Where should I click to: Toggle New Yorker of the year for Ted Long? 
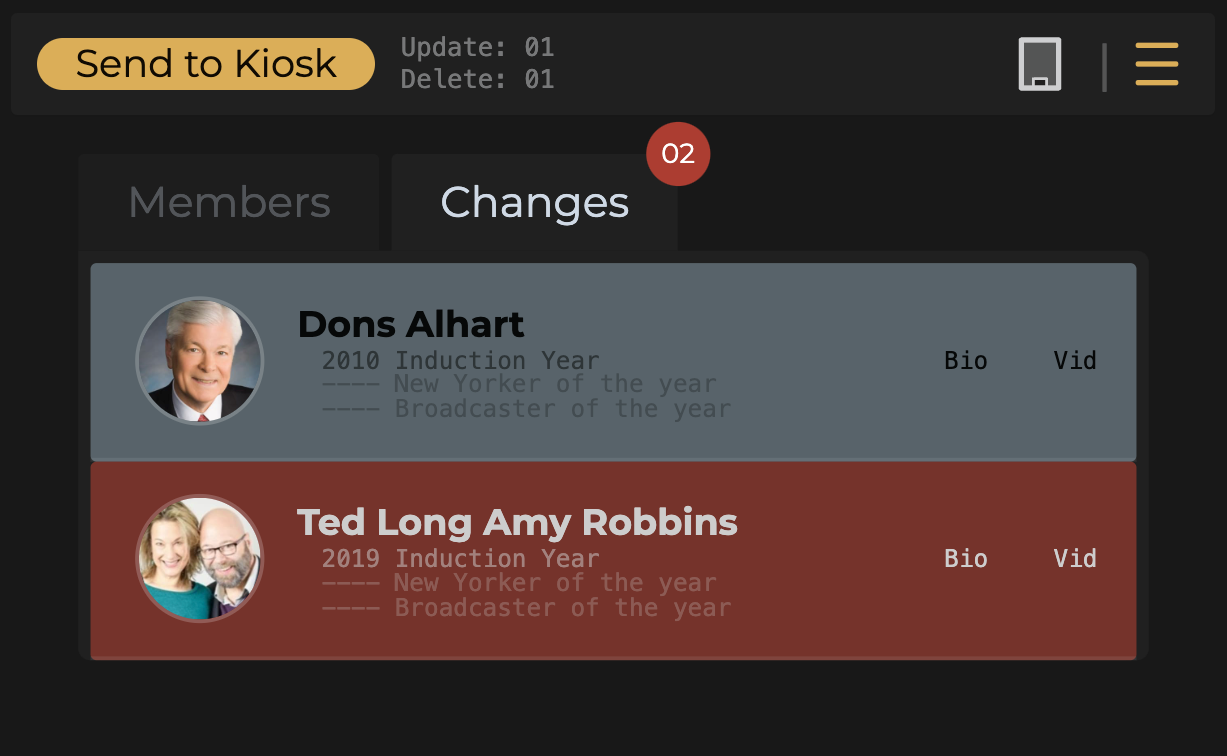click(519, 582)
